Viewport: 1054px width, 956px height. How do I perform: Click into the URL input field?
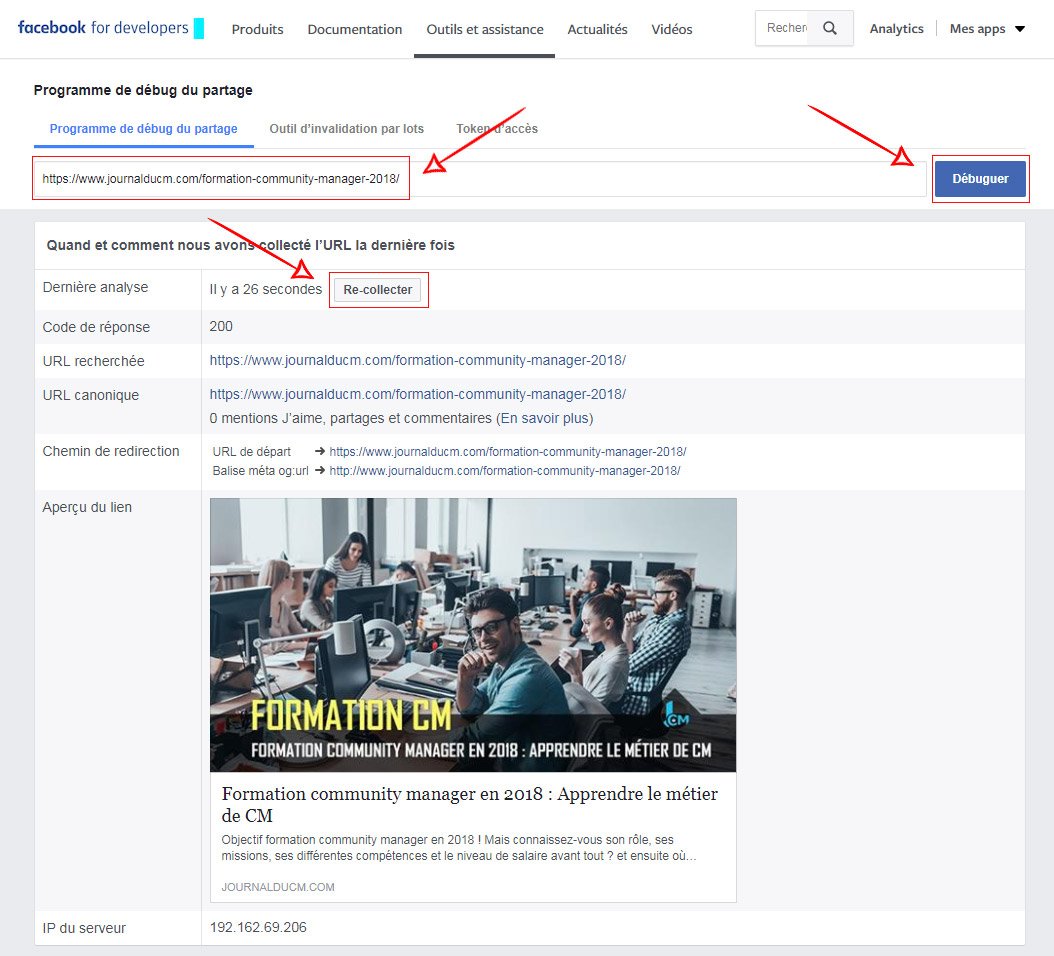[x=480, y=179]
